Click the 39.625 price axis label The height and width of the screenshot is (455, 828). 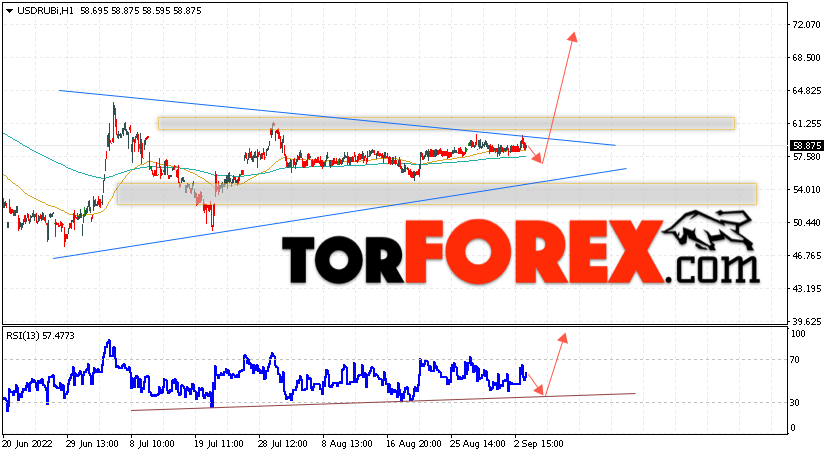coord(806,321)
